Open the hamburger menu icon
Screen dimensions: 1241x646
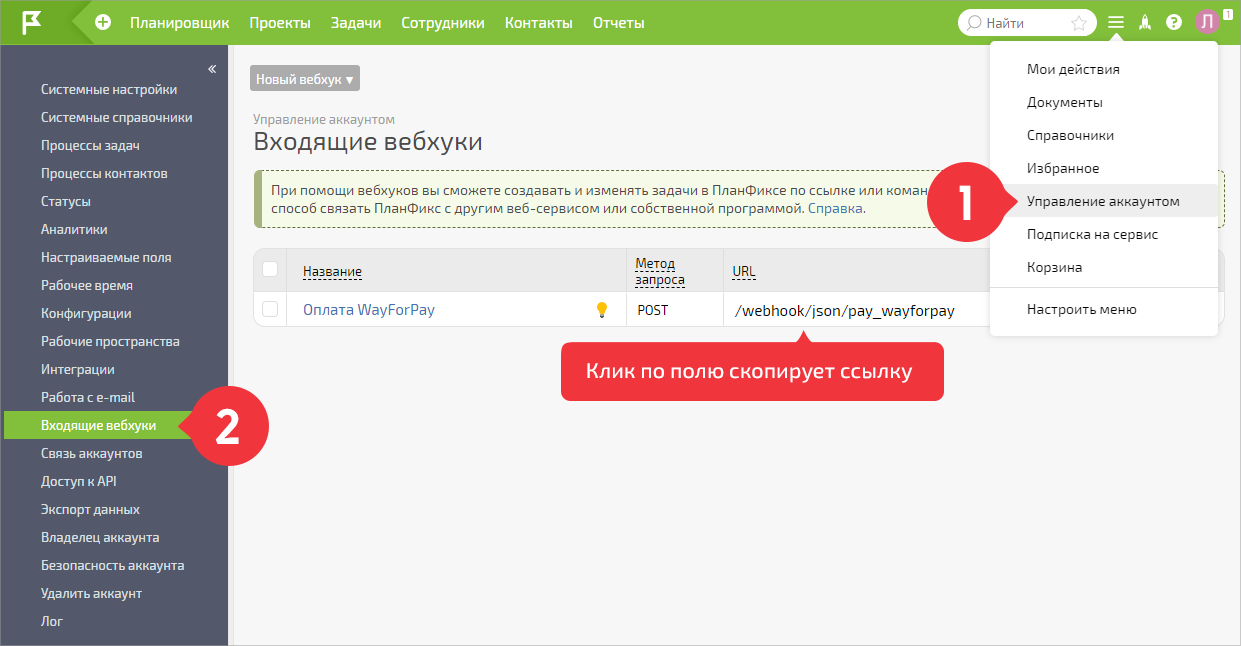click(1116, 22)
